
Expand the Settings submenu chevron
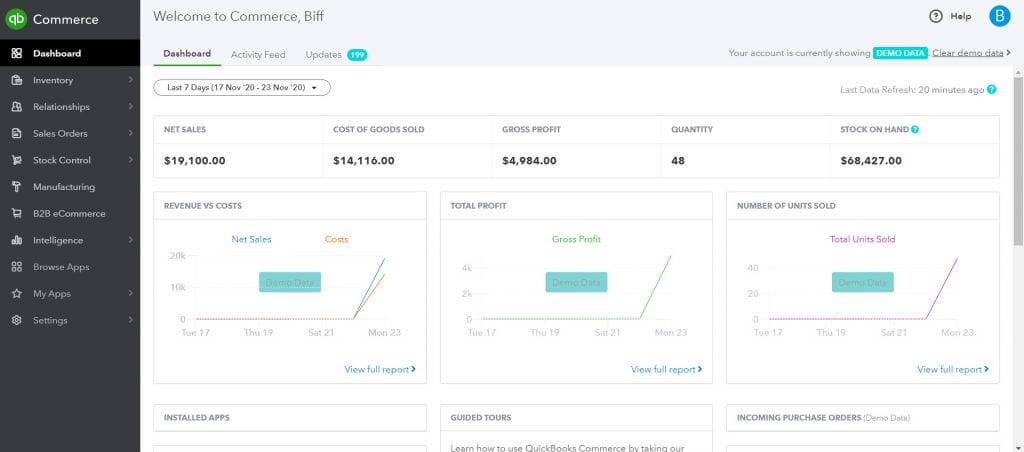click(x=131, y=321)
